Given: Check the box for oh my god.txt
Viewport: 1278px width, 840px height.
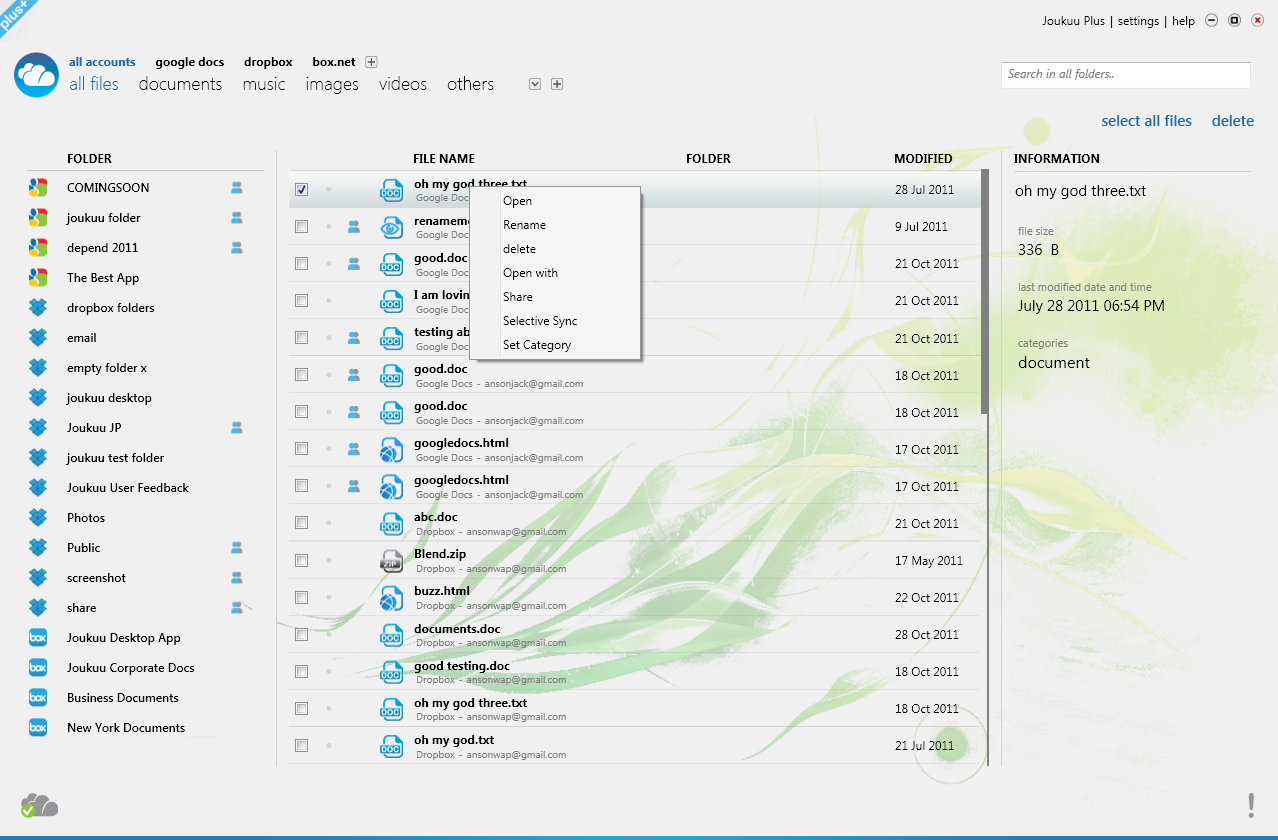Looking at the screenshot, I should [302, 745].
